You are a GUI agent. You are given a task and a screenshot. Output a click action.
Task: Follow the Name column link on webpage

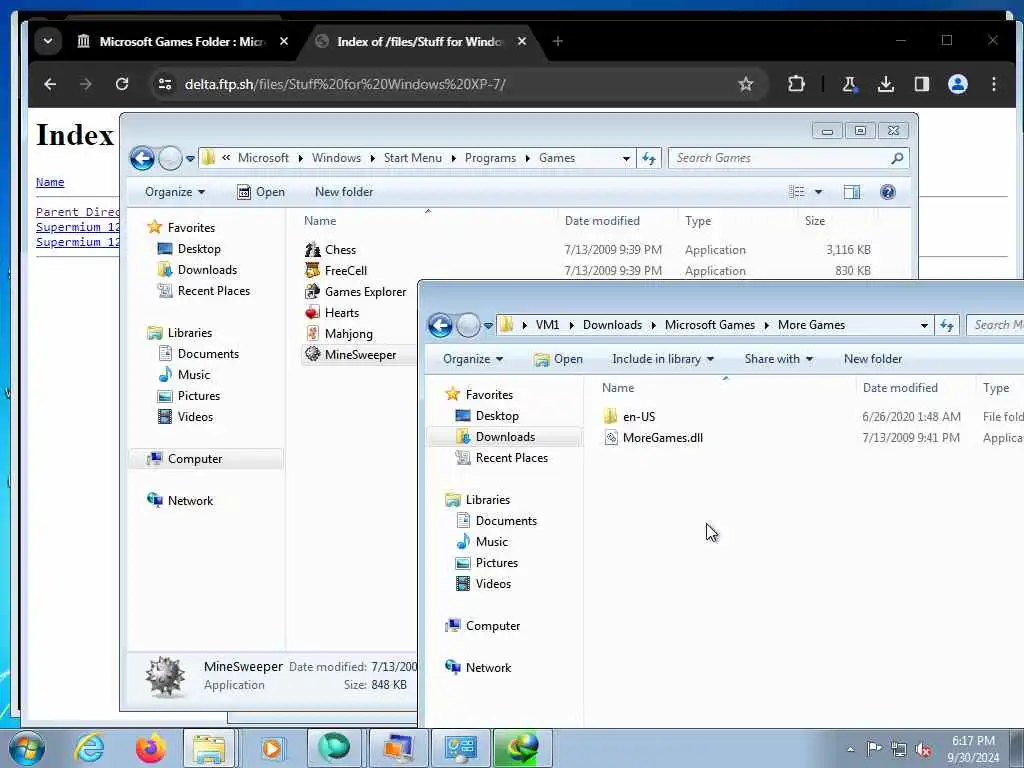(50, 182)
